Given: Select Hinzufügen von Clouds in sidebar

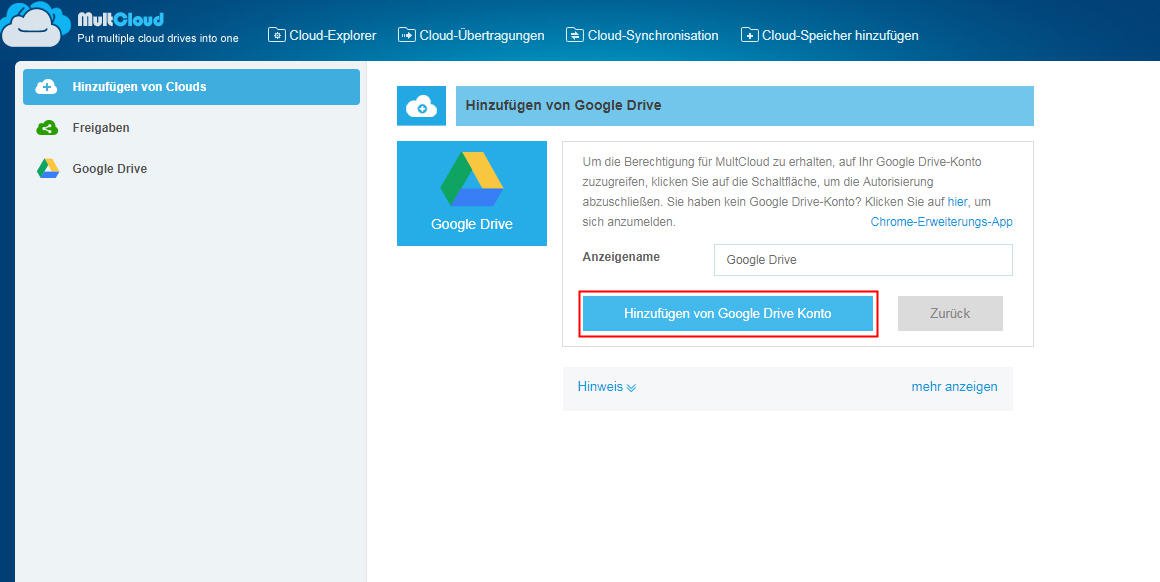Looking at the screenshot, I should point(192,87).
